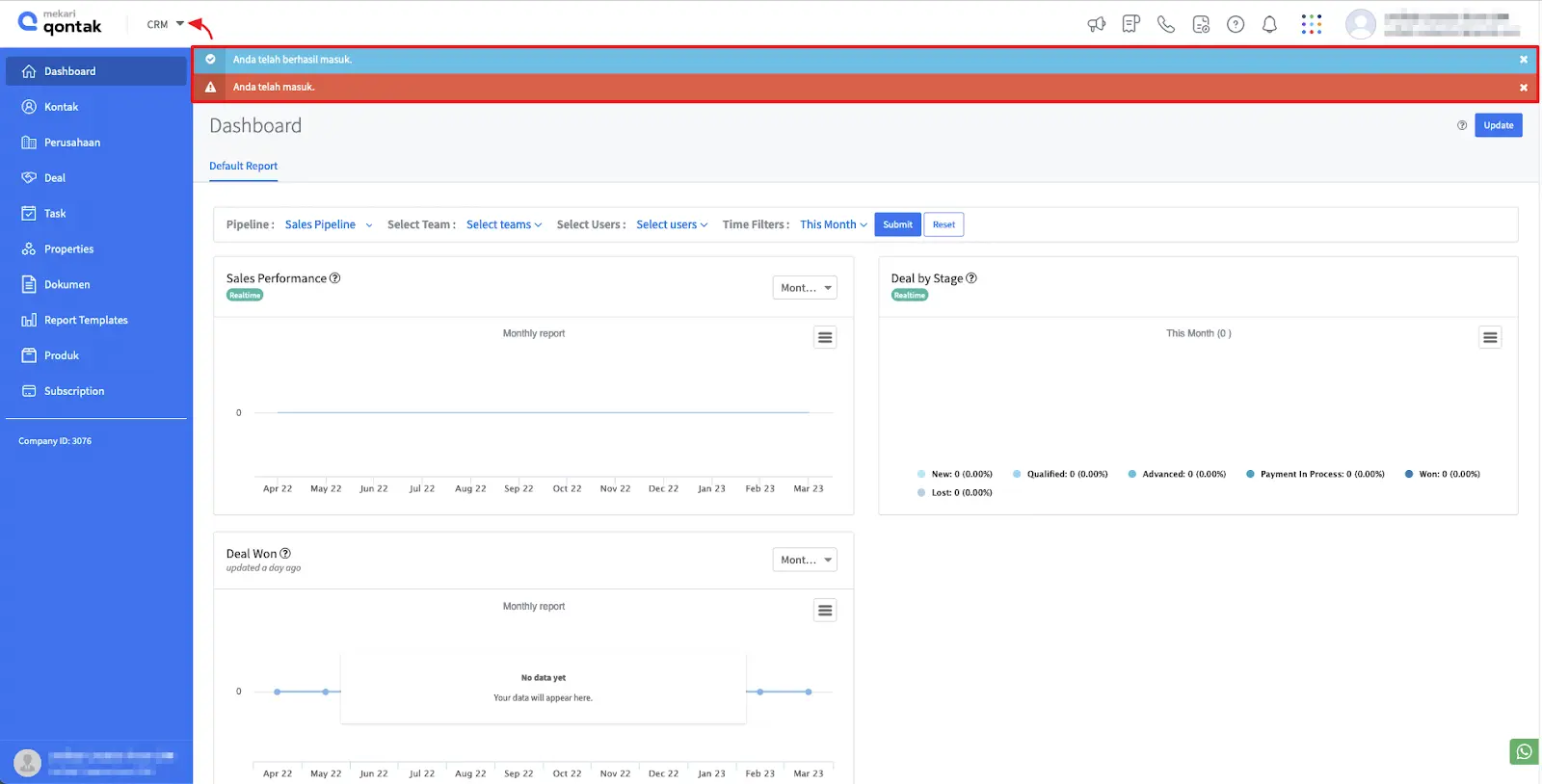Expand the This Month time filter
This screenshot has height=784, width=1542.
[833, 224]
